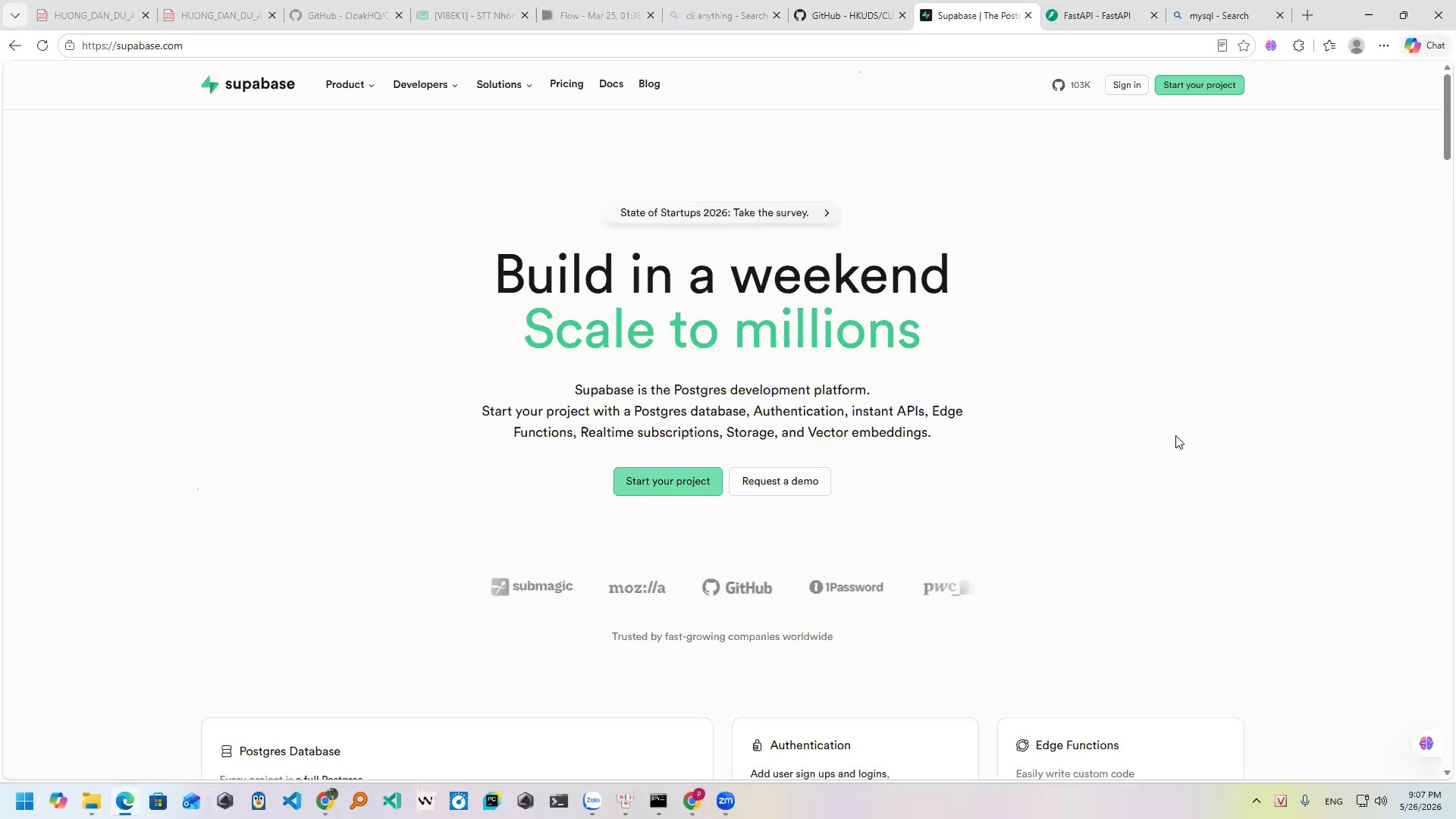Open the blue Visual Studio Code icon
The height and width of the screenshot is (819, 1456).
(292, 801)
